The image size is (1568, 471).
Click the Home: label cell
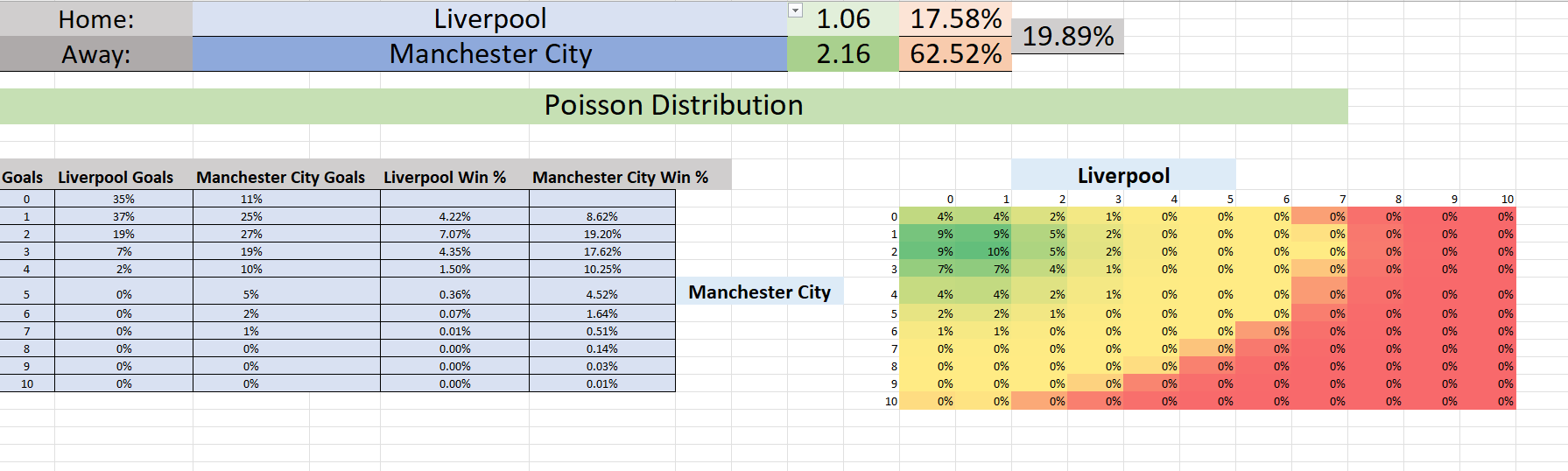click(95, 18)
